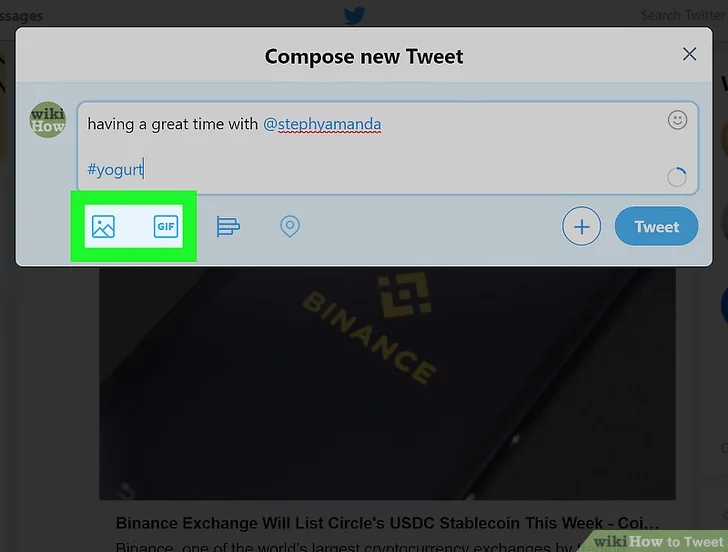Add another tweet with plus button

581,227
